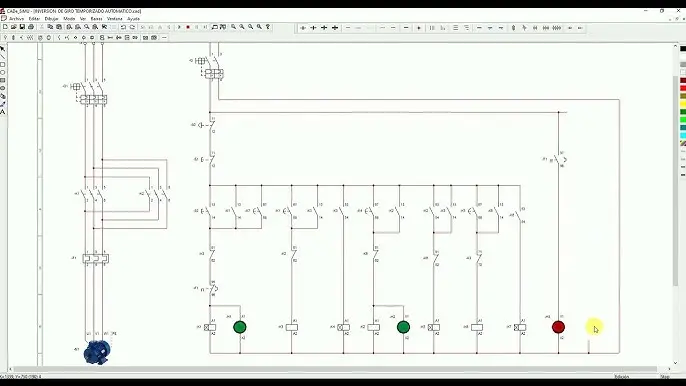The width and height of the screenshot is (686, 386).
Task: Click the Undo arrow icon
Action: [x=123, y=27]
